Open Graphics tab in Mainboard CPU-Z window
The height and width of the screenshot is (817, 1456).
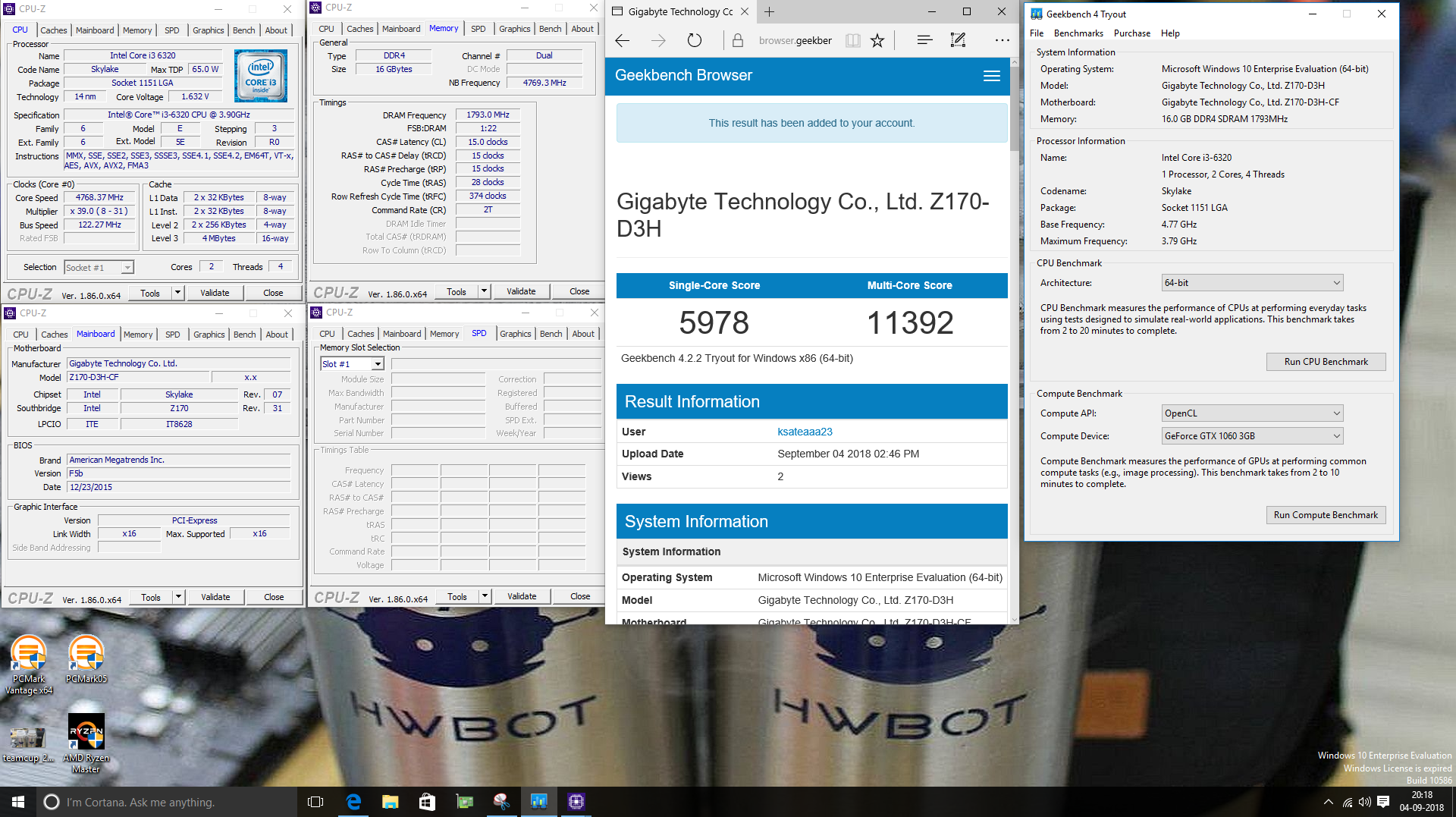[209, 335]
